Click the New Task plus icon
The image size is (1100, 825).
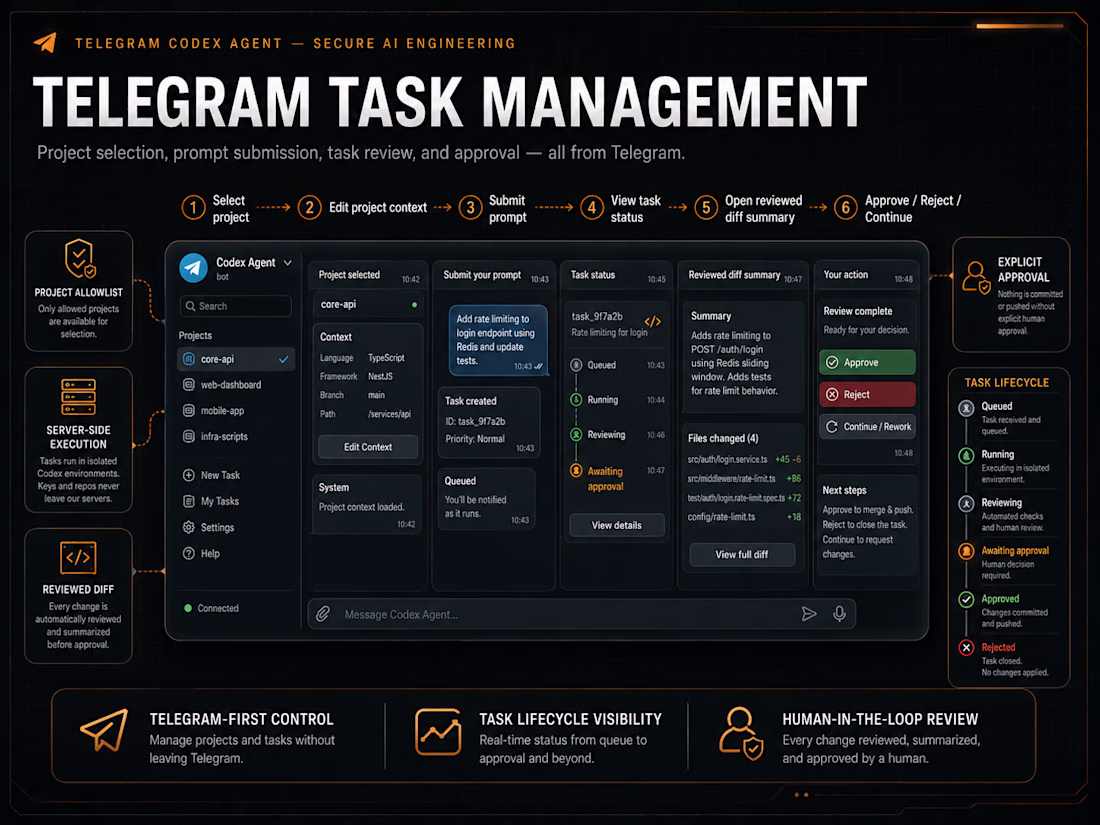tap(189, 475)
